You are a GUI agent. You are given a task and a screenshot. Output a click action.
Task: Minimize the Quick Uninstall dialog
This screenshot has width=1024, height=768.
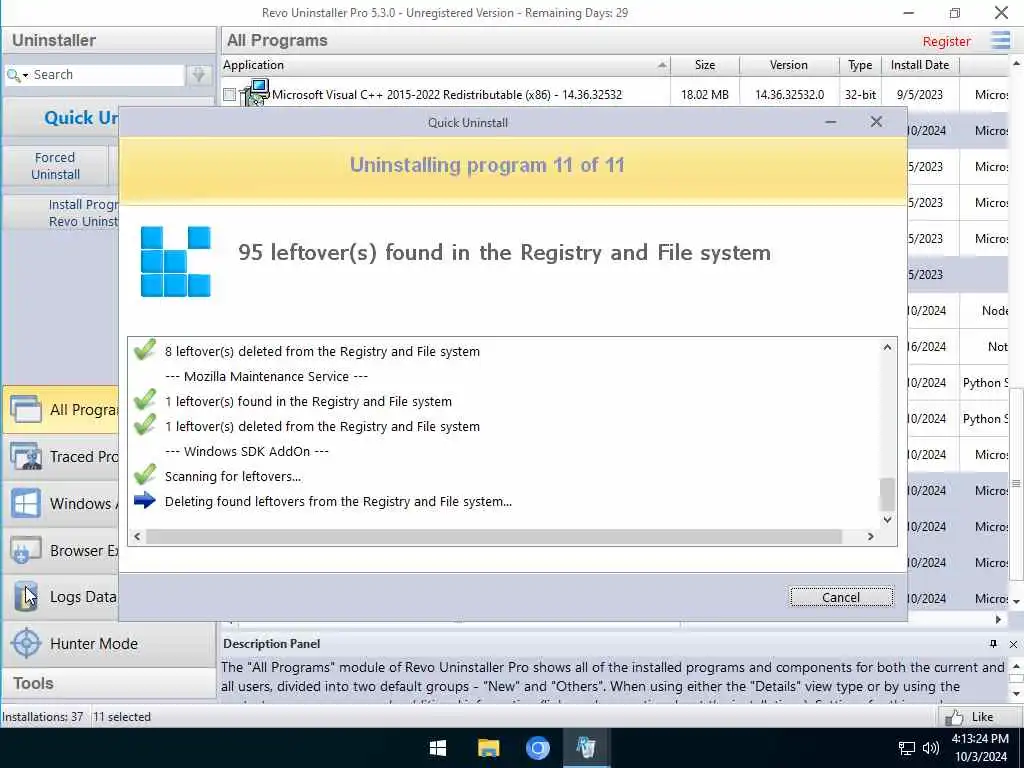(831, 122)
